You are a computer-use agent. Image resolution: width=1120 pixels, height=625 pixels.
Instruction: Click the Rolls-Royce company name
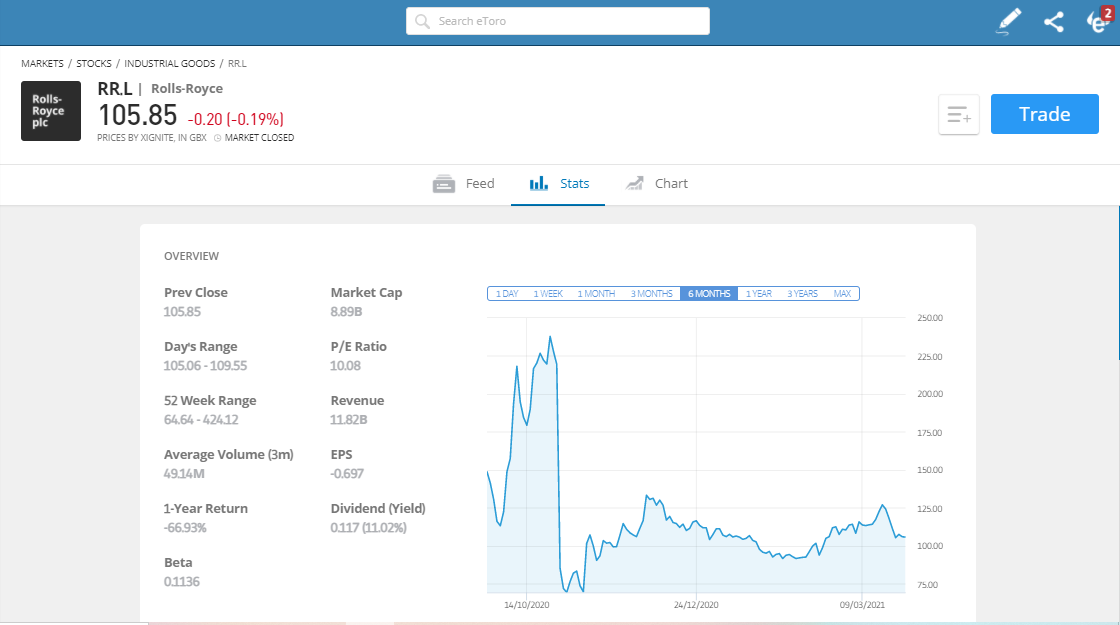click(x=187, y=89)
